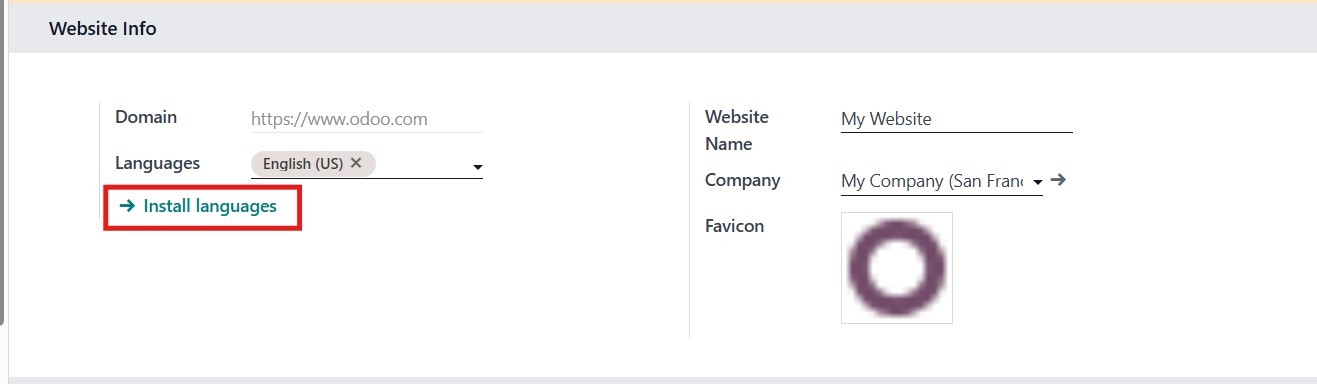
Task: Select the English (US) language tag
Action: (303, 164)
